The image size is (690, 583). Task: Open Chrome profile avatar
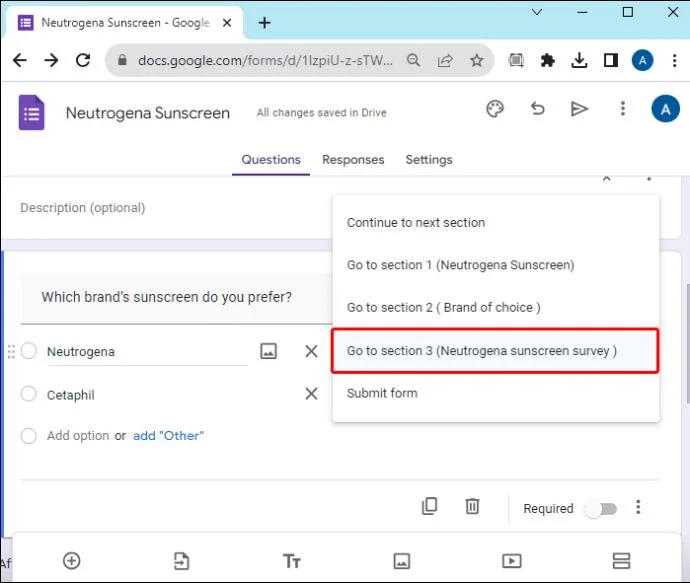tap(642, 60)
